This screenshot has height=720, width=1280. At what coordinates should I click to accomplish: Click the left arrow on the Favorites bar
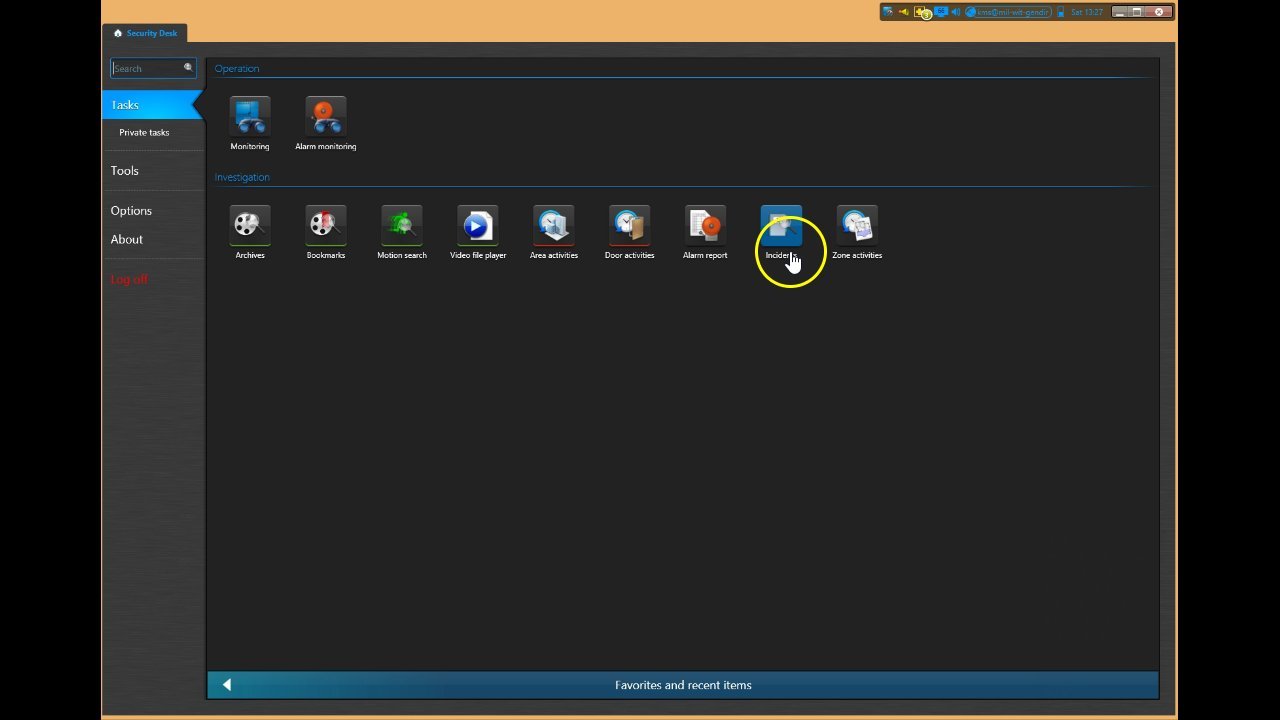pyautogui.click(x=227, y=685)
